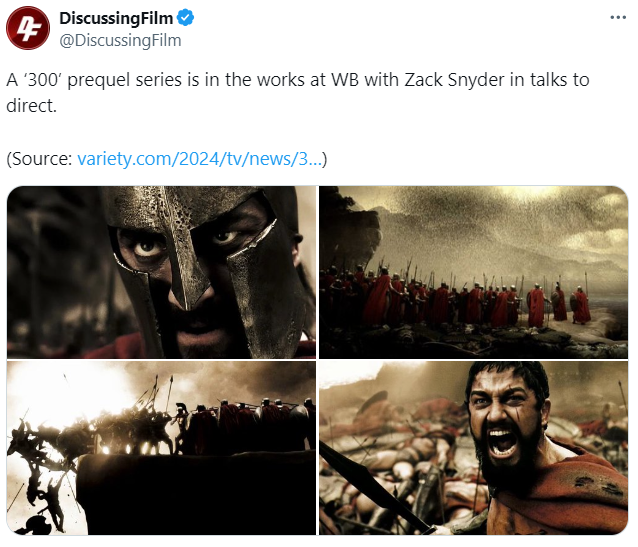Click the tweet text about '300' prequel
The height and width of the screenshot is (547, 638).
297,92
